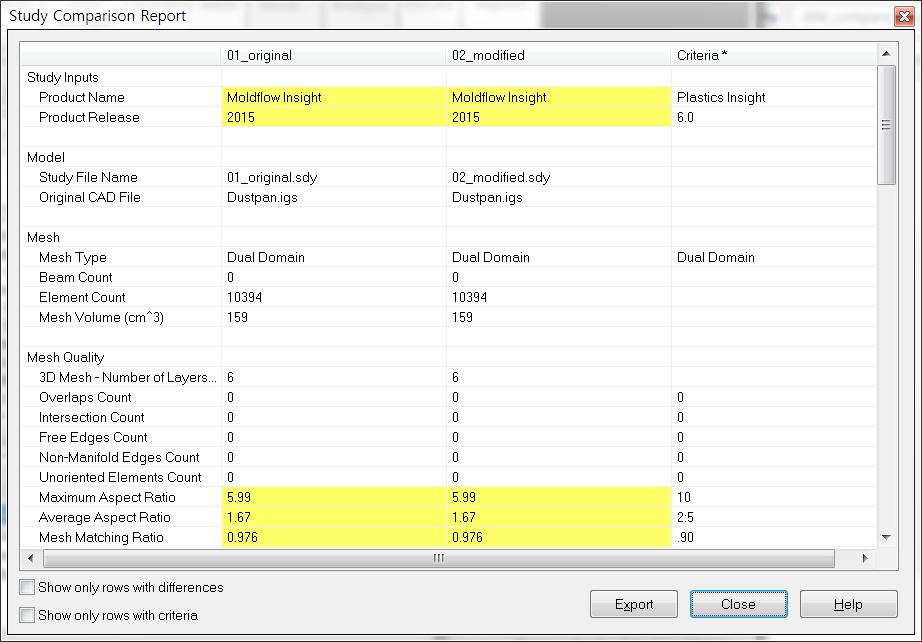The width and height of the screenshot is (922, 642).
Task: Click the Overlaps Count row label
Action: point(85,397)
